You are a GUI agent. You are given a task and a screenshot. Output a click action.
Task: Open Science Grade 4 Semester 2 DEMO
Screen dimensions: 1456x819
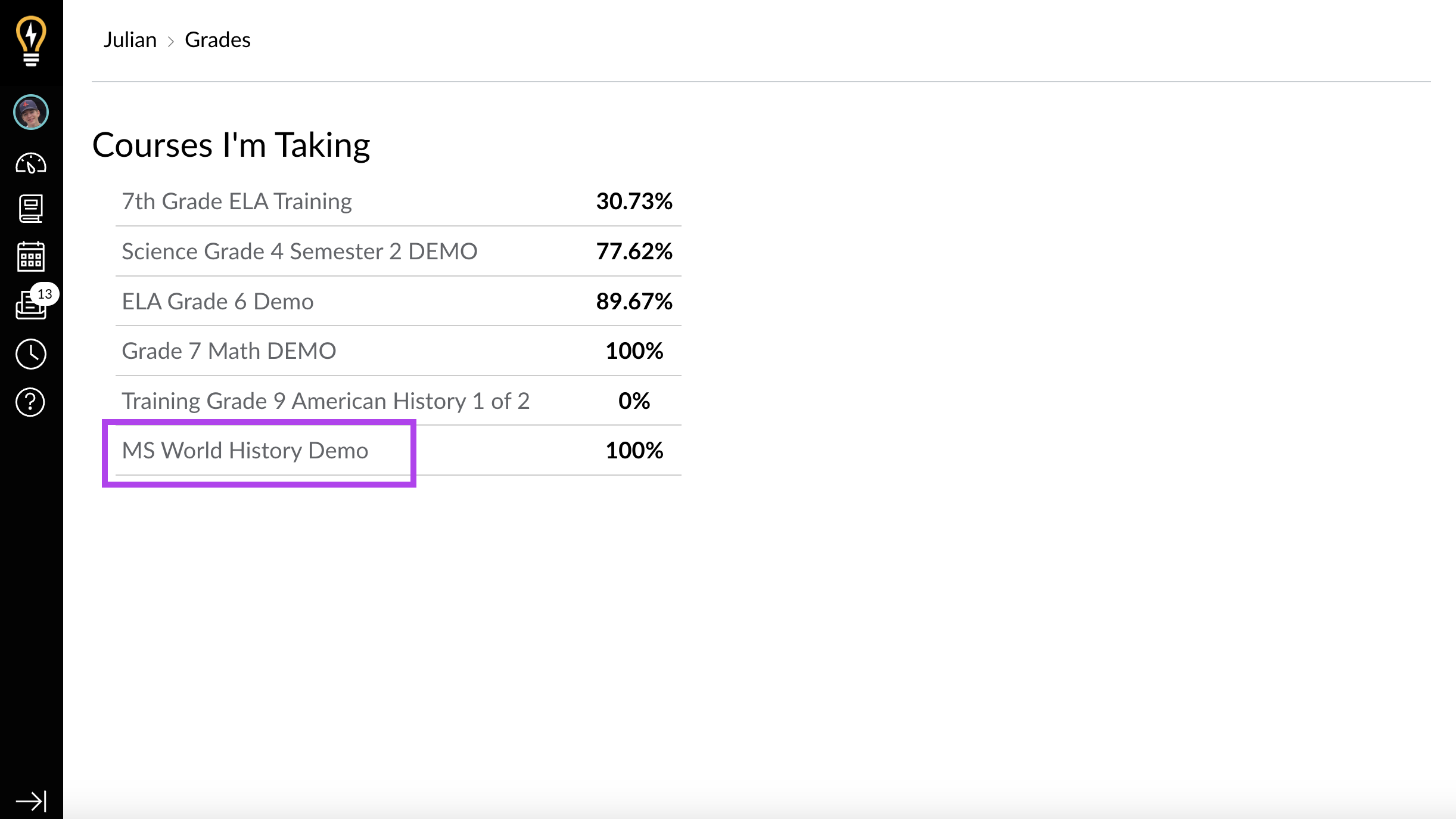pyautogui.click(x=300, y=252)
